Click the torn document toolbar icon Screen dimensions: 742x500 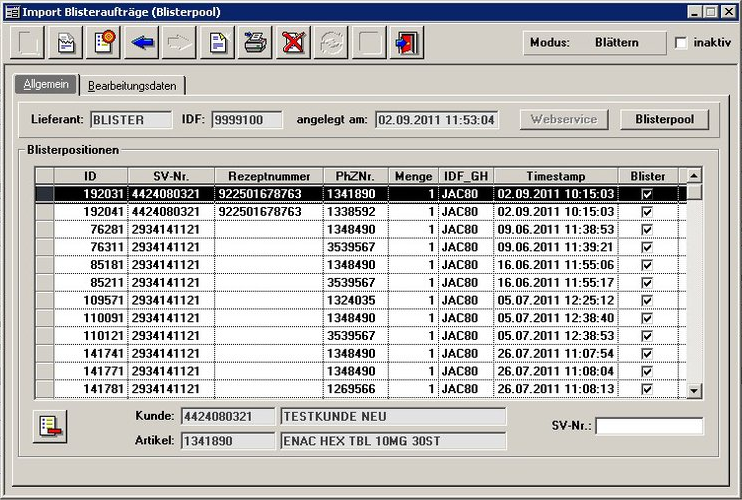click(x=65, y=44)
